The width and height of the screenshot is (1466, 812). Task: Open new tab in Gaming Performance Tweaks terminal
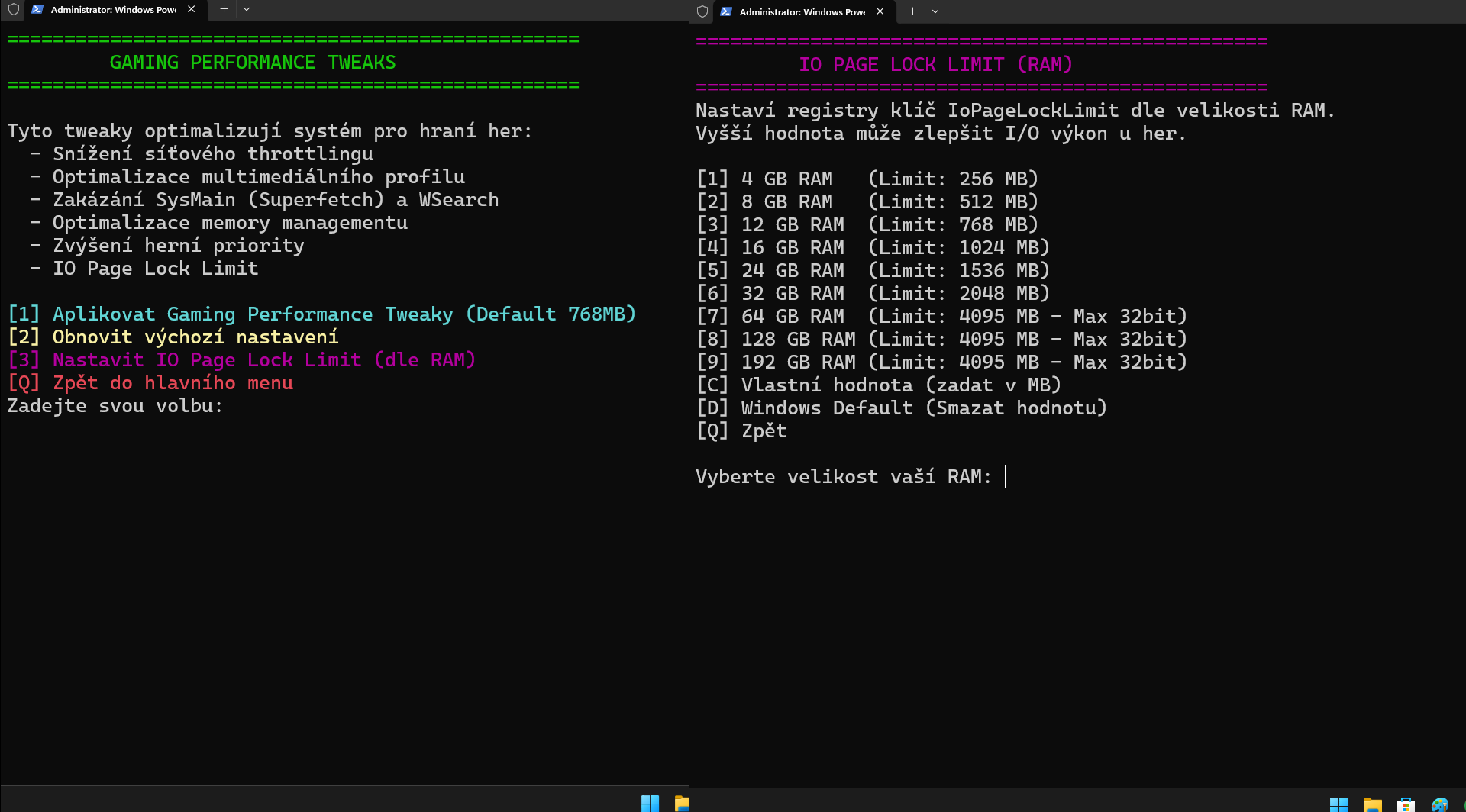coord(224,9)
